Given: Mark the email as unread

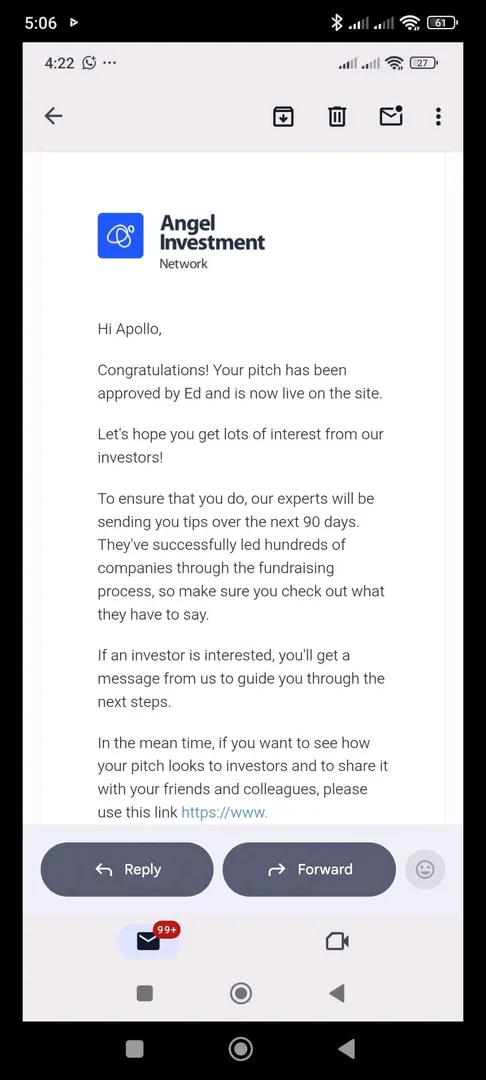Looking at the screenshot, I should pyautogui.click(x=391, y=116).
